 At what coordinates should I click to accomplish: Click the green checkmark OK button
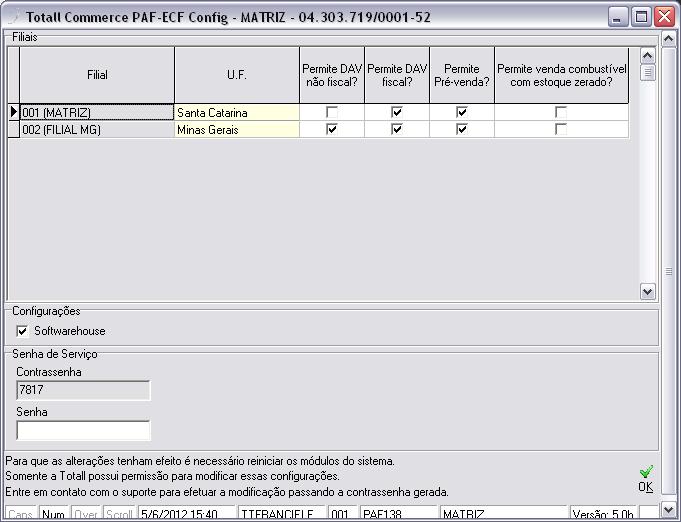point(646,479)
